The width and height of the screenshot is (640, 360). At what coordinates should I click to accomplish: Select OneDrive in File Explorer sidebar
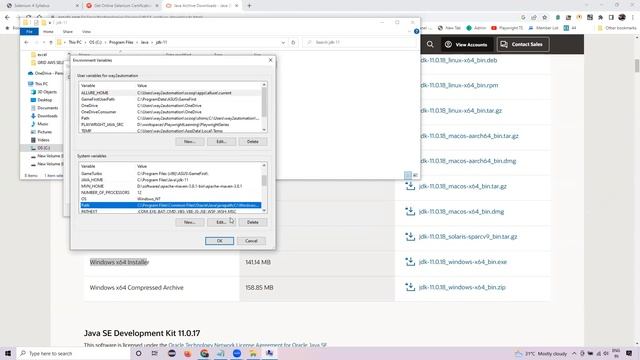pyautogui.click(x=45, y=73)
